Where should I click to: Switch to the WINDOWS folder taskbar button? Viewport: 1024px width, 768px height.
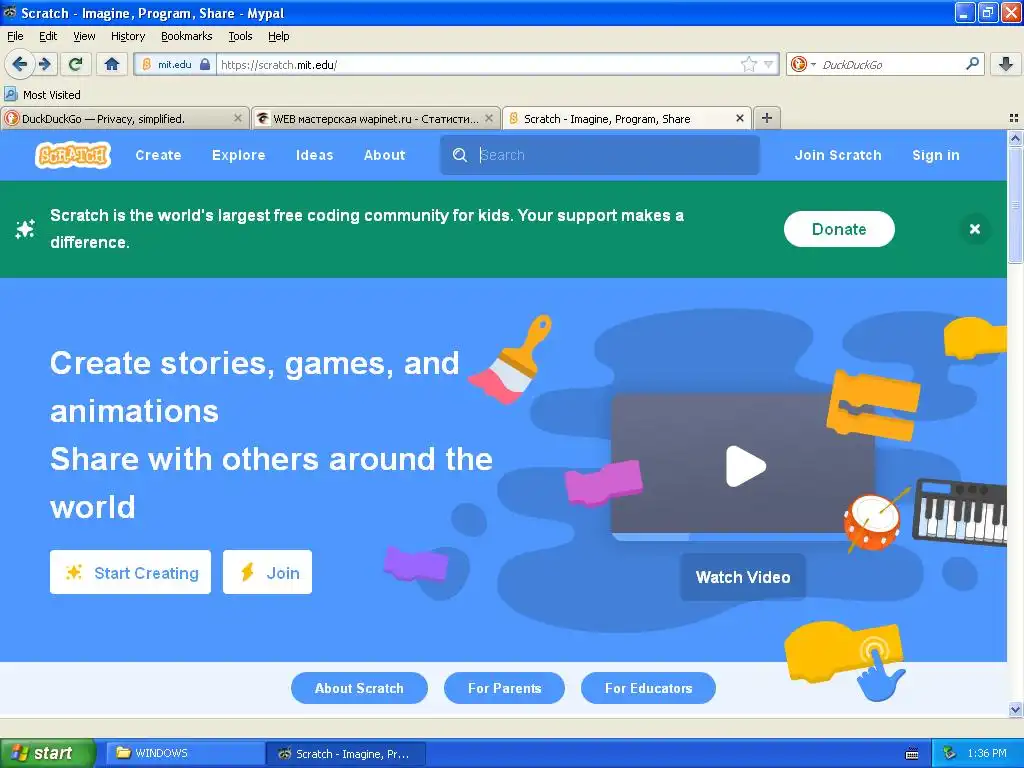185,754
